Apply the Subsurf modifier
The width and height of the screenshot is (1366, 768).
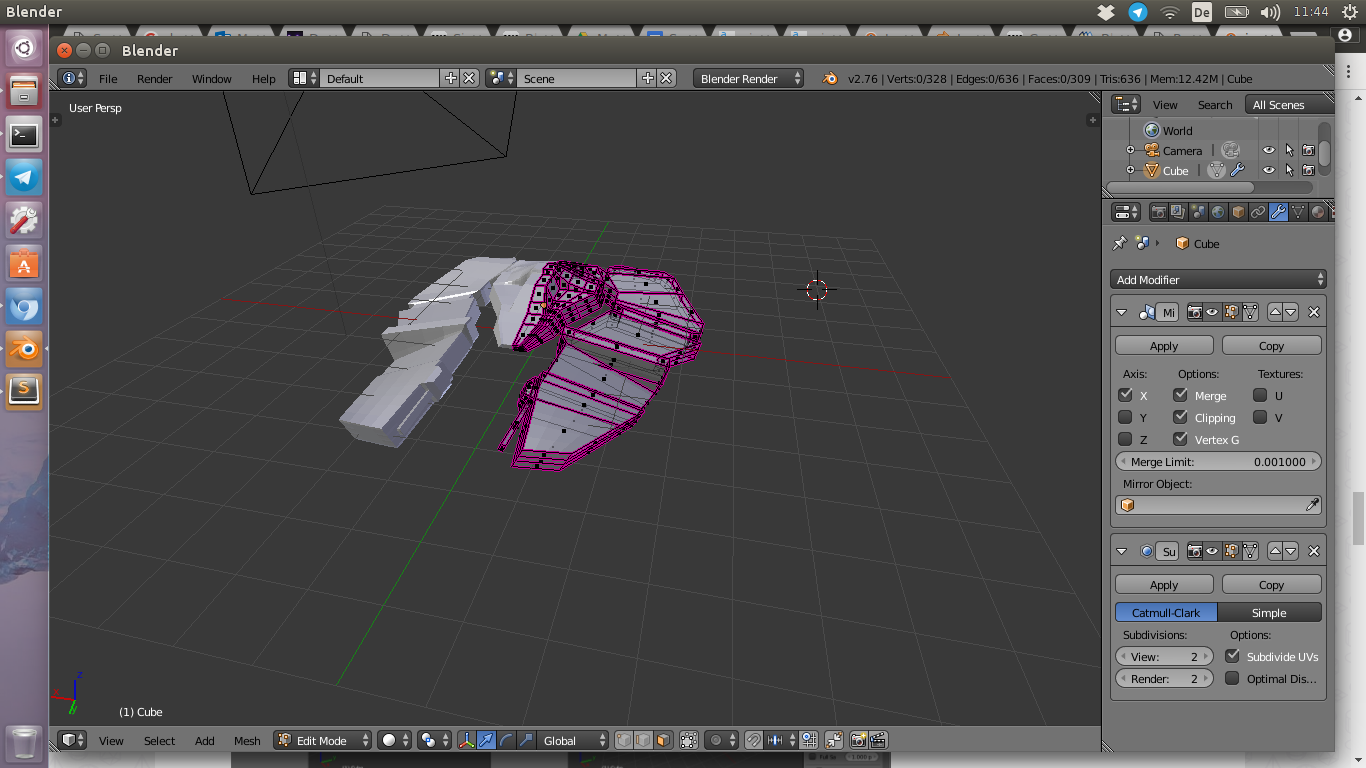point(1164,584)
